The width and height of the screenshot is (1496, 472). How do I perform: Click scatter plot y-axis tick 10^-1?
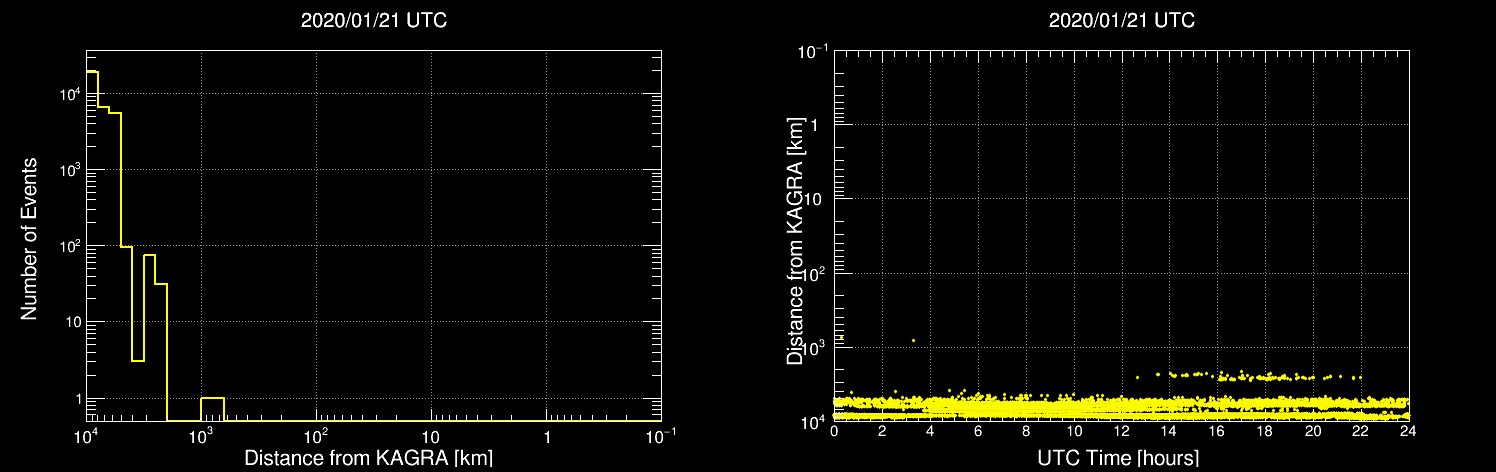coord(812,49)
